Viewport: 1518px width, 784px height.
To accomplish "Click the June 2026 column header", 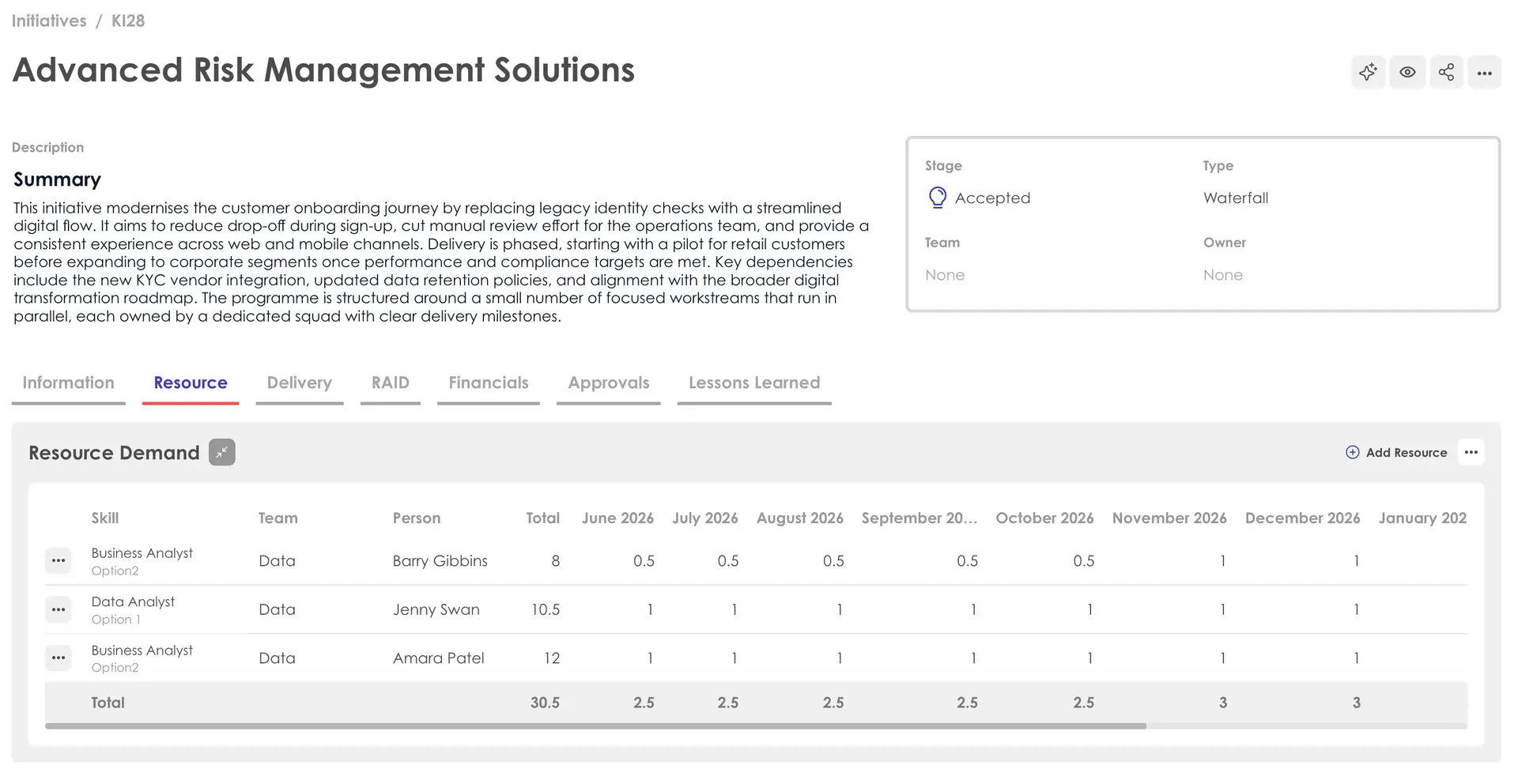I will click(x=617, y=518).
